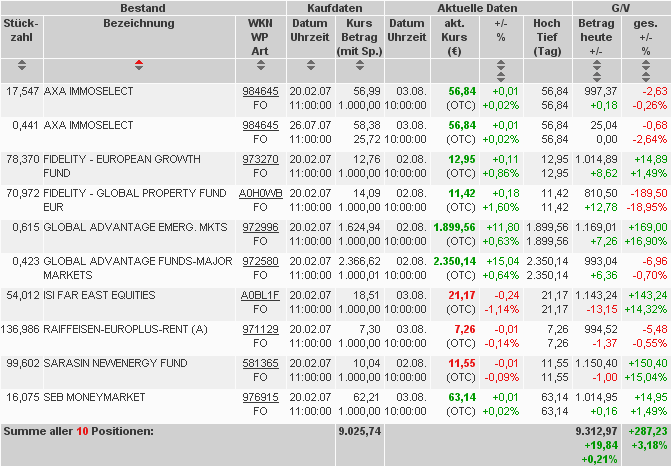Screen dimensions: 671x466
Task: Open WKN link 973270
Action: coord(260,159)
